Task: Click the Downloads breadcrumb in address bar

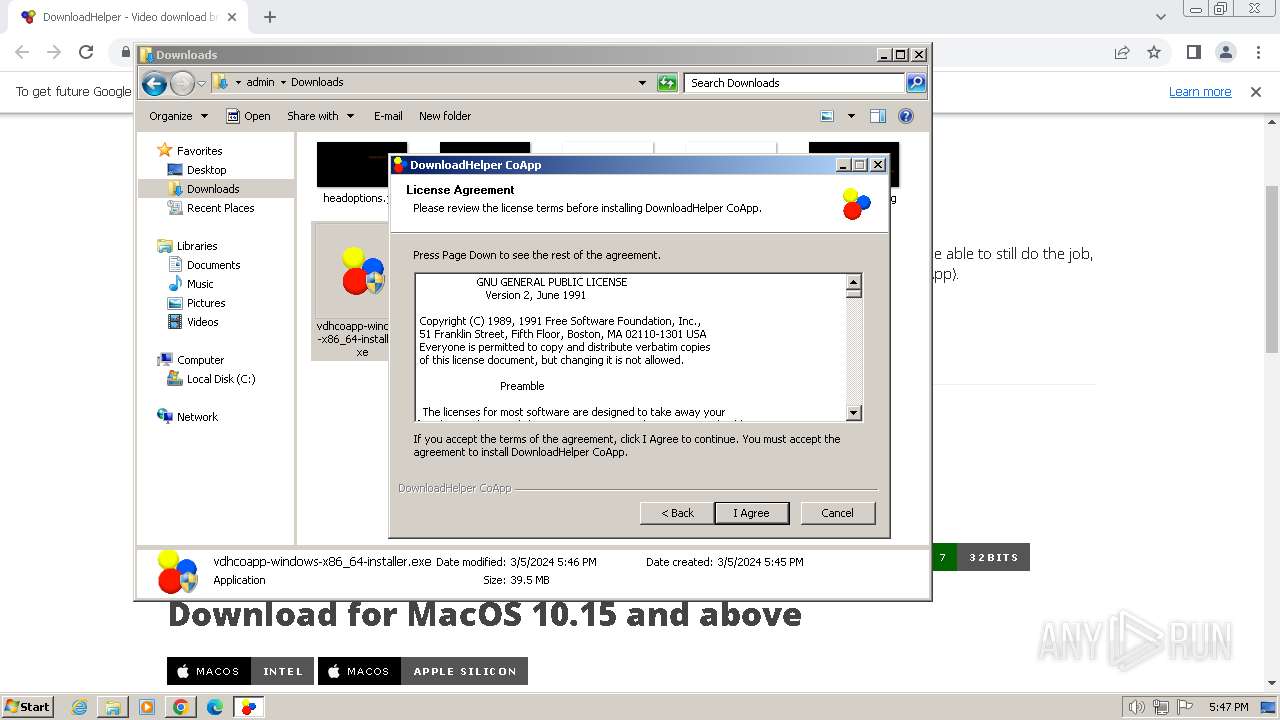Action: coord(317,83)
